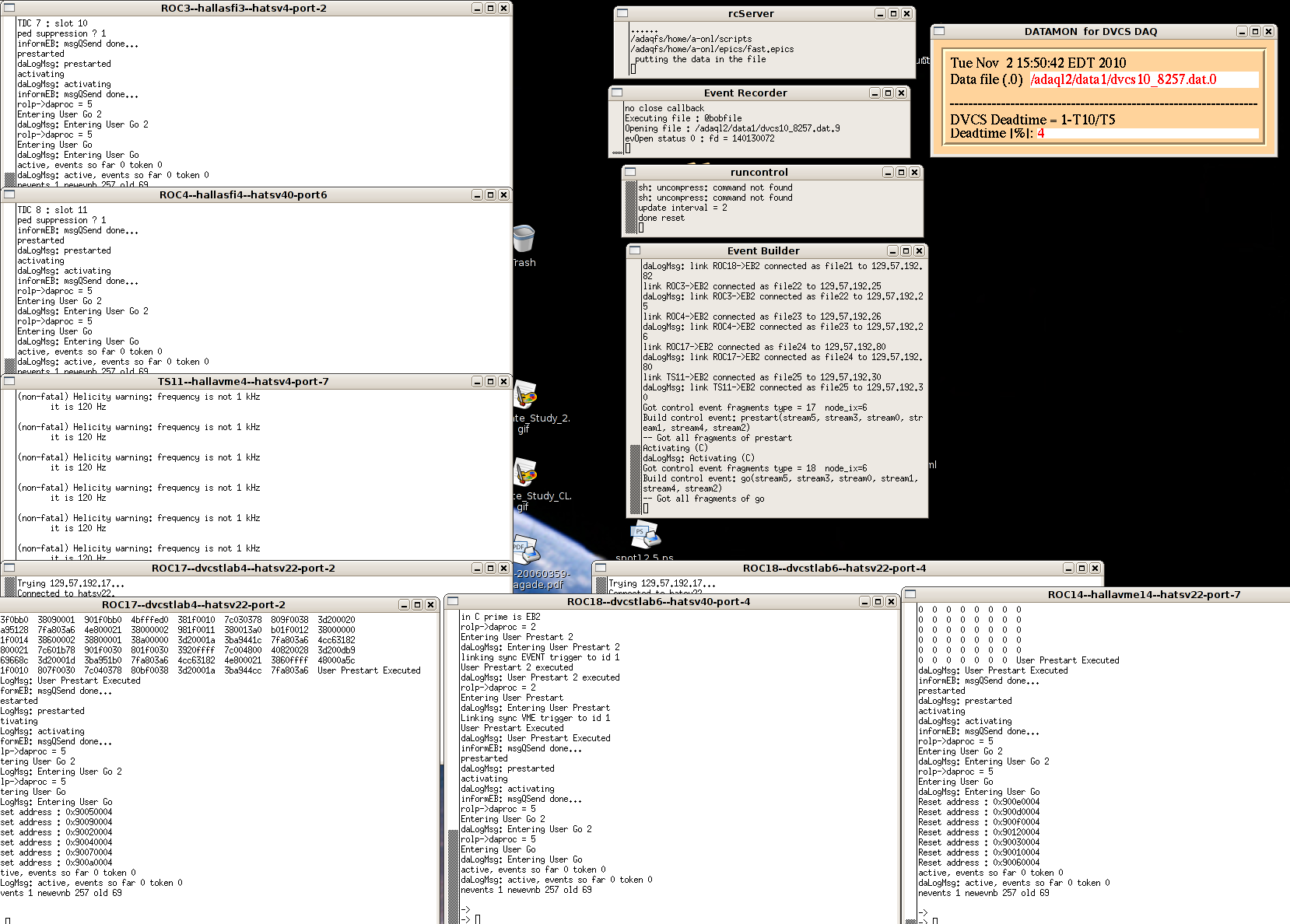Open window menu of ROC4 hallasfi4 terminal
Image resolution: width=1290 pixels, height=924 pixels.
point(9,194)
